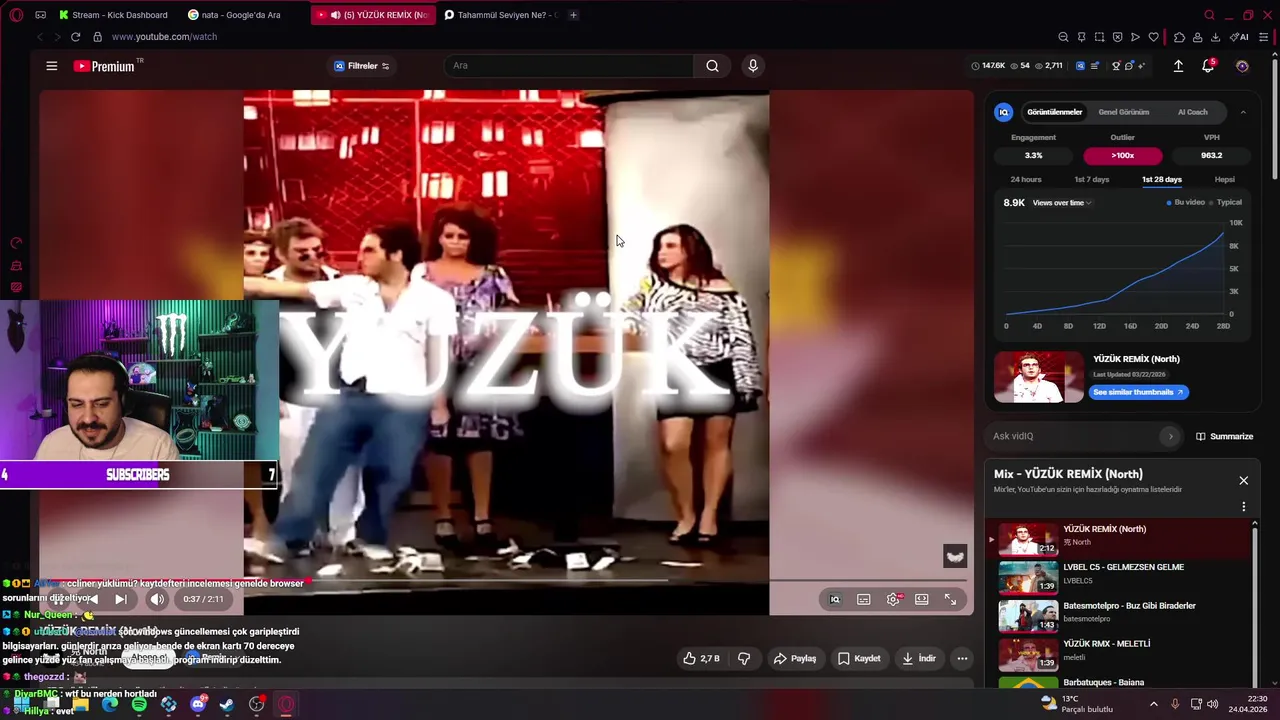Switch to the AI Coach tab
The image size is (1280, 720).
(1192, 112)
